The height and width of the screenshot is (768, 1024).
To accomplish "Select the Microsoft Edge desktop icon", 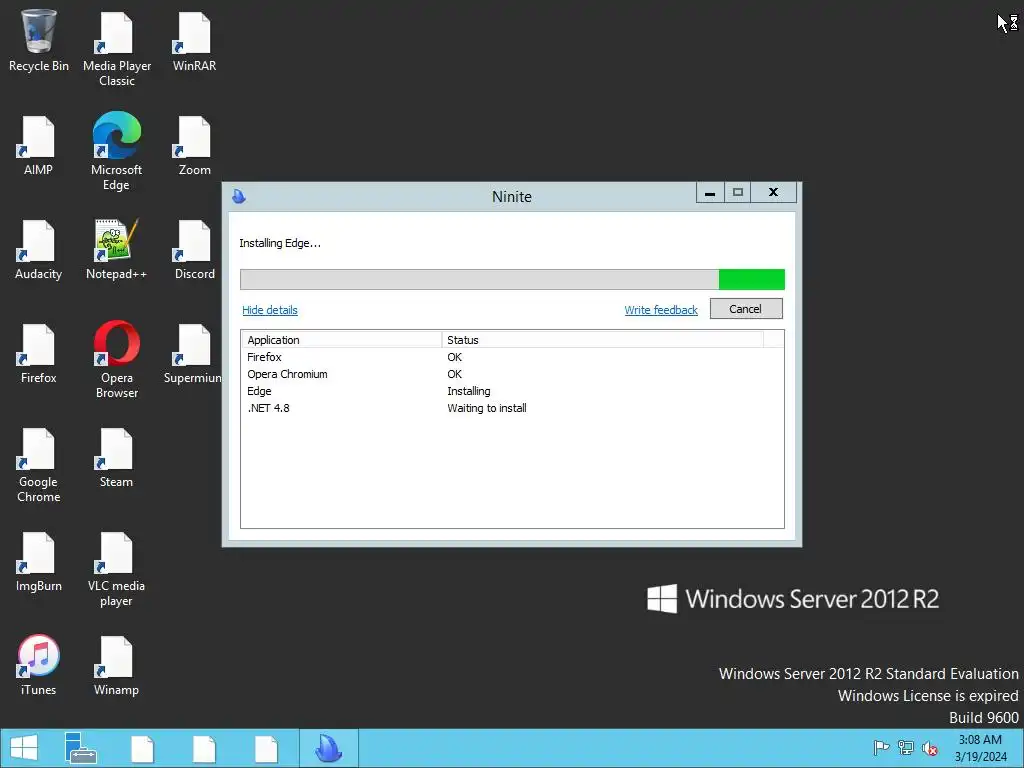I will (116, 152).
